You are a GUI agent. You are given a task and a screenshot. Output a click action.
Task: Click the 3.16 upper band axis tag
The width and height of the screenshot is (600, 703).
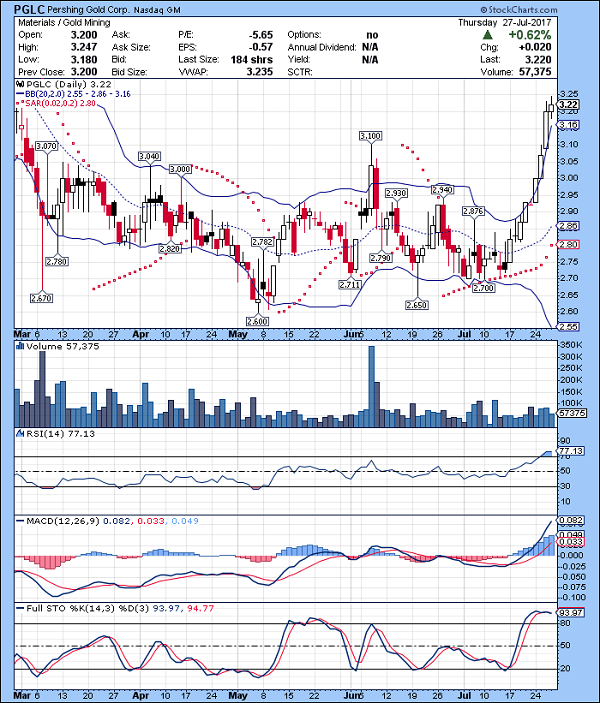coord(569,125)
